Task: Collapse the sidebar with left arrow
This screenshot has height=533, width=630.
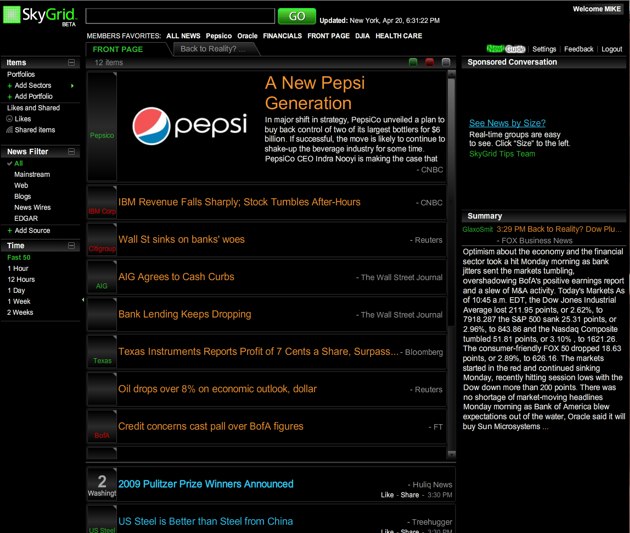Action: pos(83,300)
